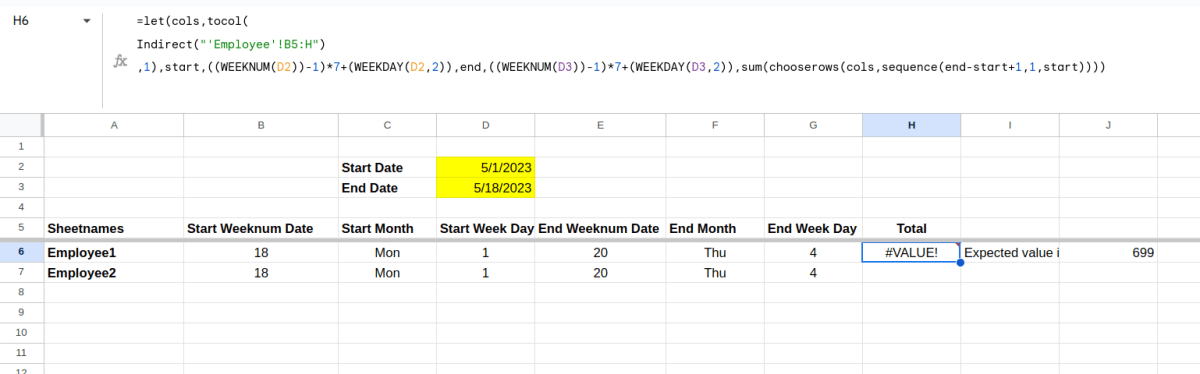The width and height of the screenshot is (1200, 374).
Task: Select column F header
Action: tap(715, 125)
